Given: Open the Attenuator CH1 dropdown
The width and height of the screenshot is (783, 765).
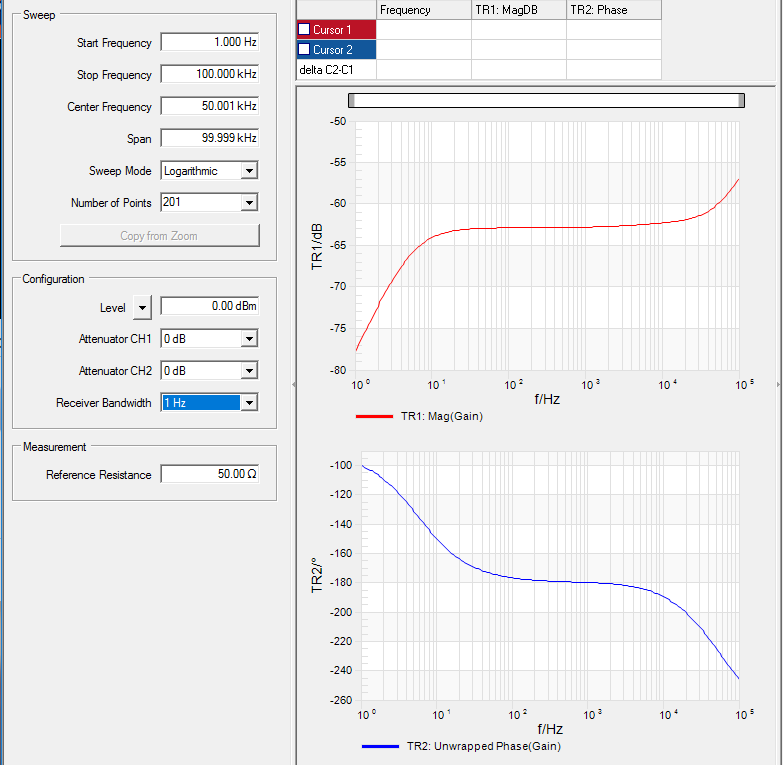Looking at the screenshot, I should [249, 339].
